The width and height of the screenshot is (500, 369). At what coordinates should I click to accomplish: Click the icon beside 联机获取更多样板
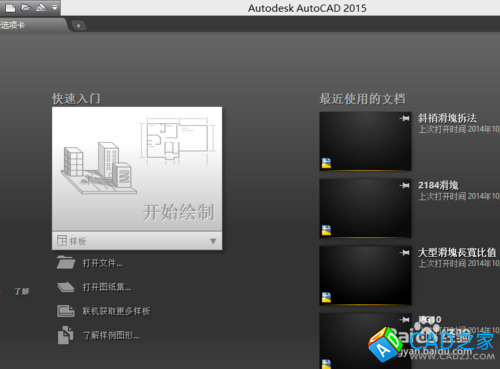[66, 311]
